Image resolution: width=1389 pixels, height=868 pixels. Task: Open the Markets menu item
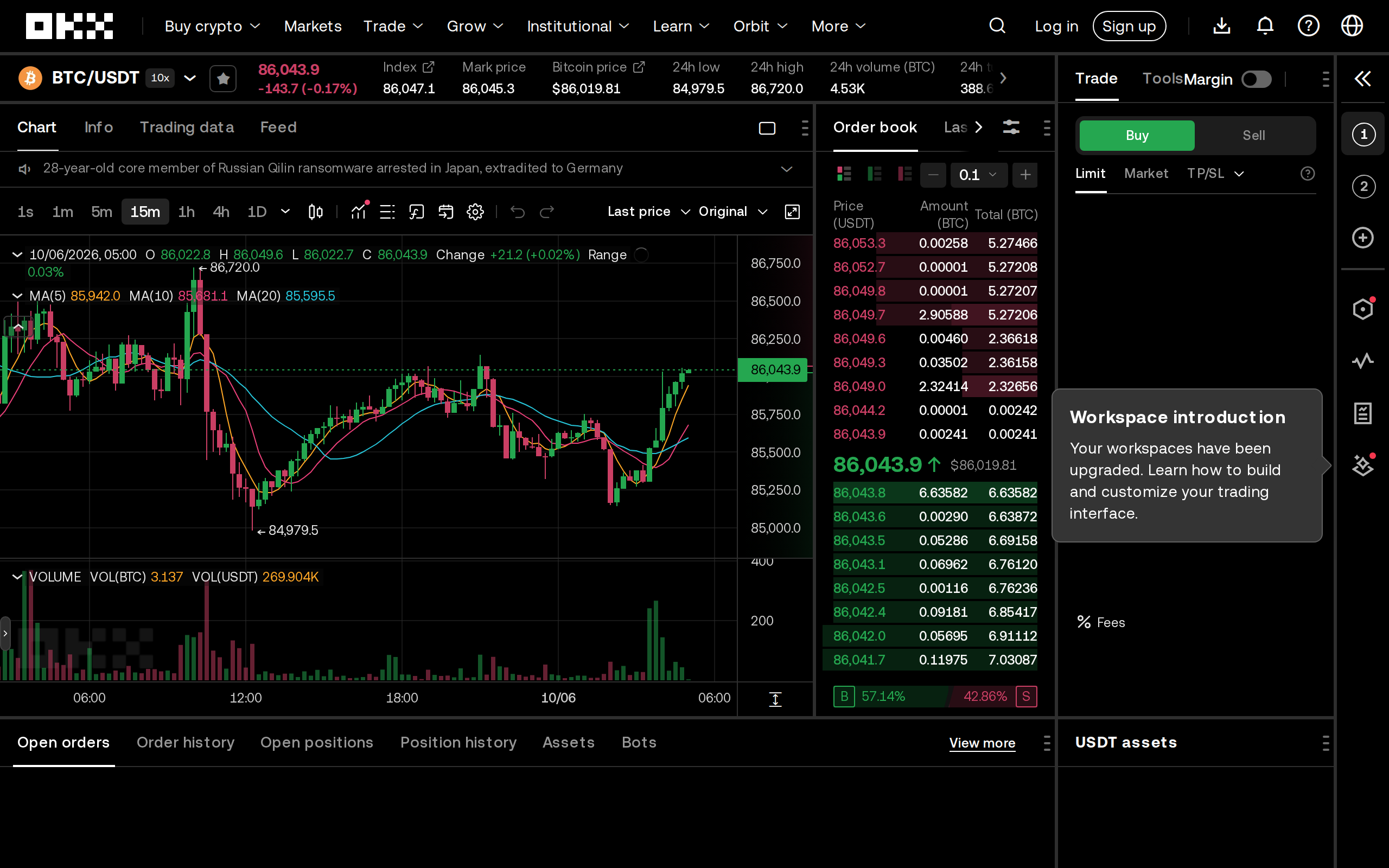pyautogui.click(x=313, y=27)
